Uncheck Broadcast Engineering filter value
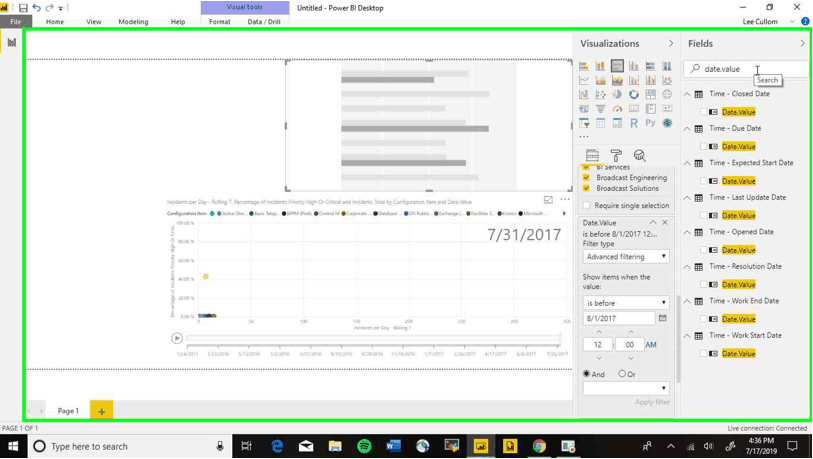The height and width of the screenshot is (459, 813). coord(586,177)
